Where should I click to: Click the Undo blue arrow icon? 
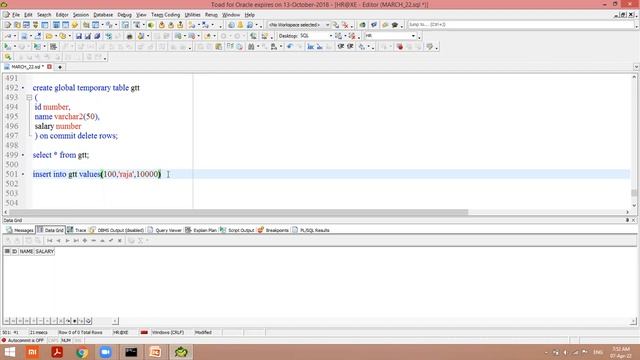pos(290,47)
